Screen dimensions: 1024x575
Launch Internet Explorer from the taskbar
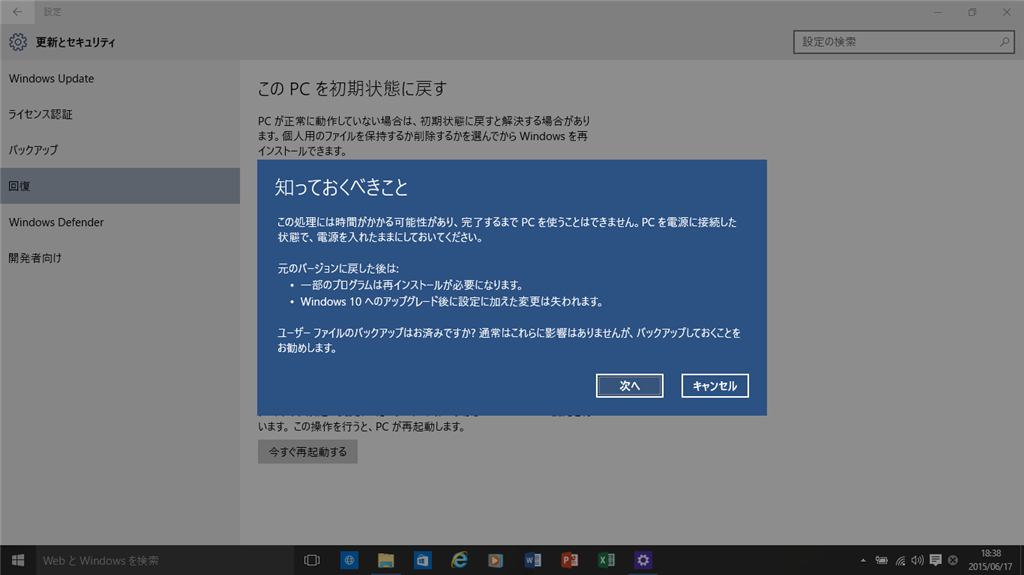click(x=459, y=560)
